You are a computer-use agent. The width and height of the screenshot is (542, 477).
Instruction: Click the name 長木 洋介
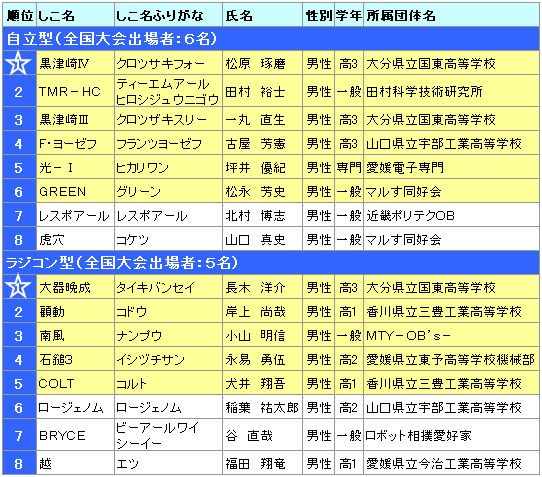coord(255,288)
